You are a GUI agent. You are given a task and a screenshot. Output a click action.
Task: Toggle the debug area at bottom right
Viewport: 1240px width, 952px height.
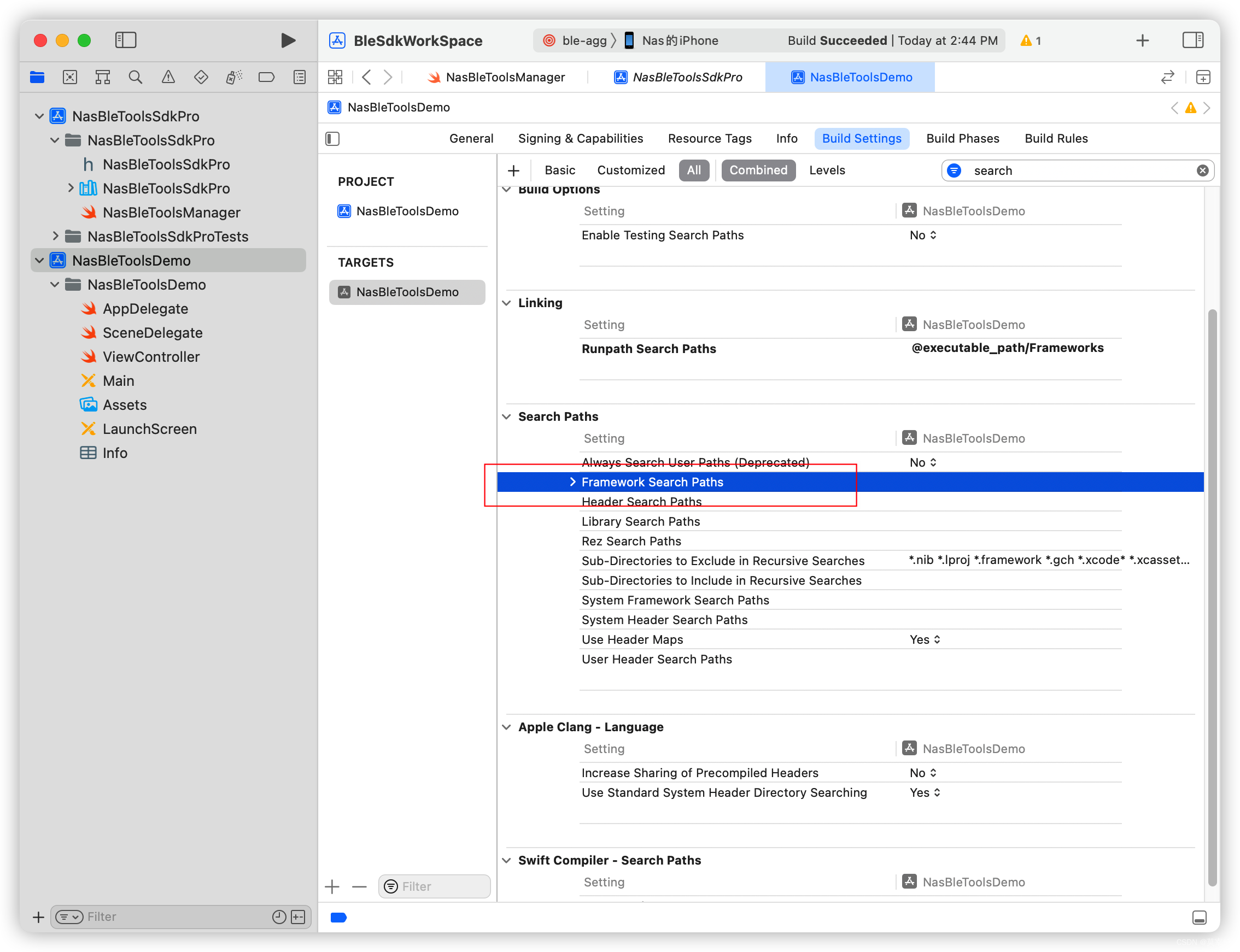click(1198, 918)
